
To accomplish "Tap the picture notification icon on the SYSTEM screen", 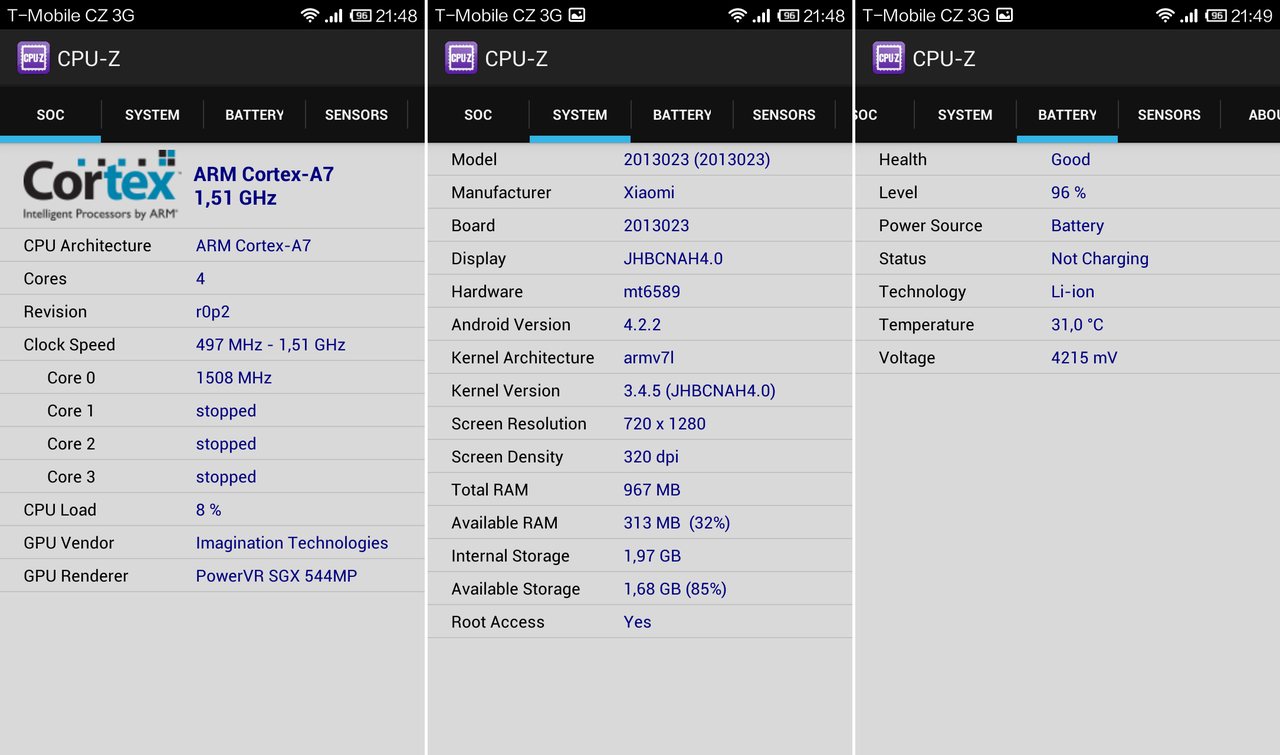I will pos(577,15).
